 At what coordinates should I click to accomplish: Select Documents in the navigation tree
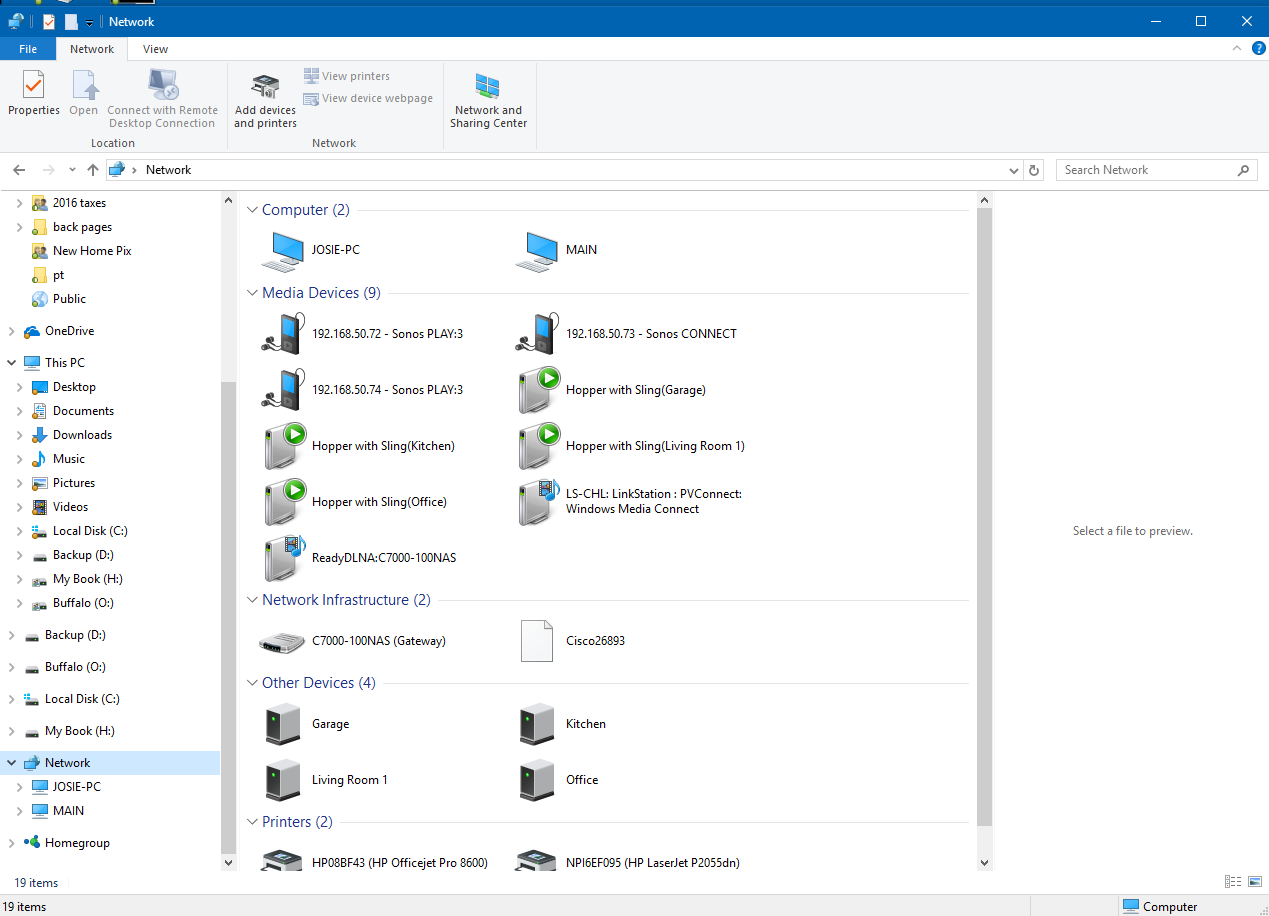(83, 411)
